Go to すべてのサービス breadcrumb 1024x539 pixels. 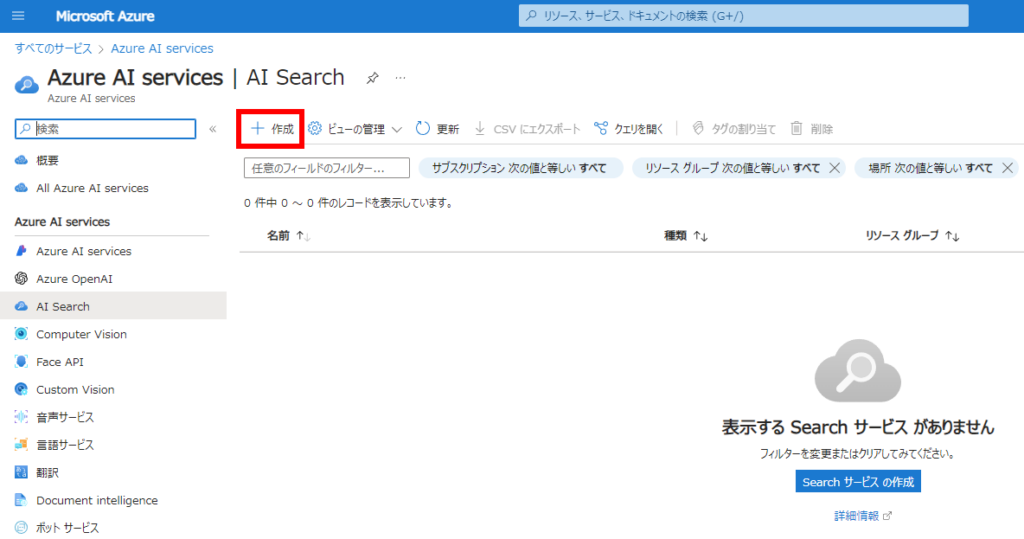tap(54, 48)
